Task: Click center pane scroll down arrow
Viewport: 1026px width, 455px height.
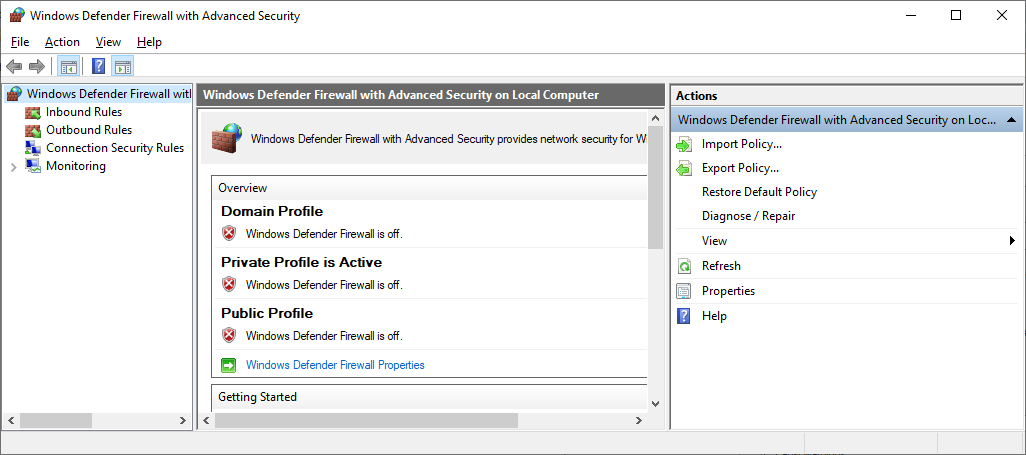Action: [656, 404]
